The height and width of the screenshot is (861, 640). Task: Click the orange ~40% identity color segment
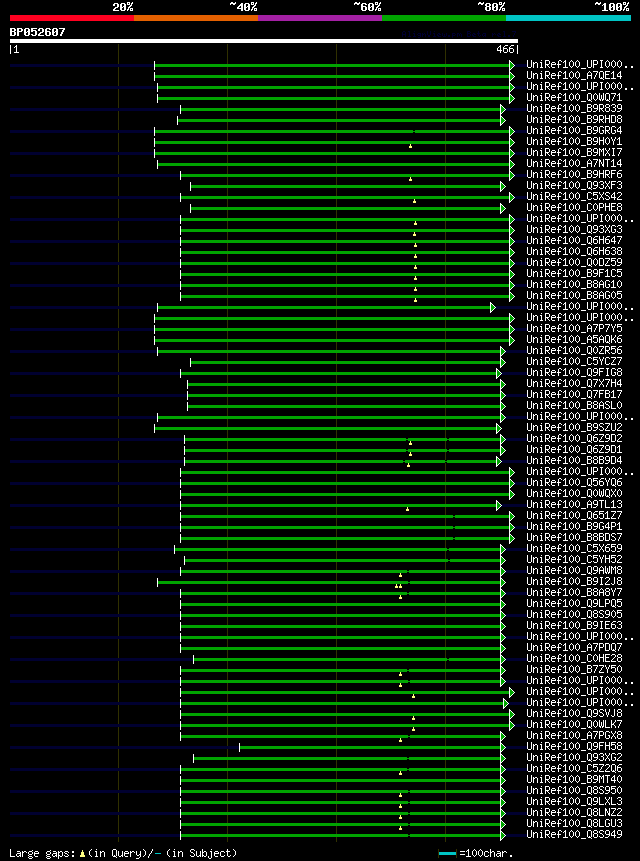pos(196,18)
